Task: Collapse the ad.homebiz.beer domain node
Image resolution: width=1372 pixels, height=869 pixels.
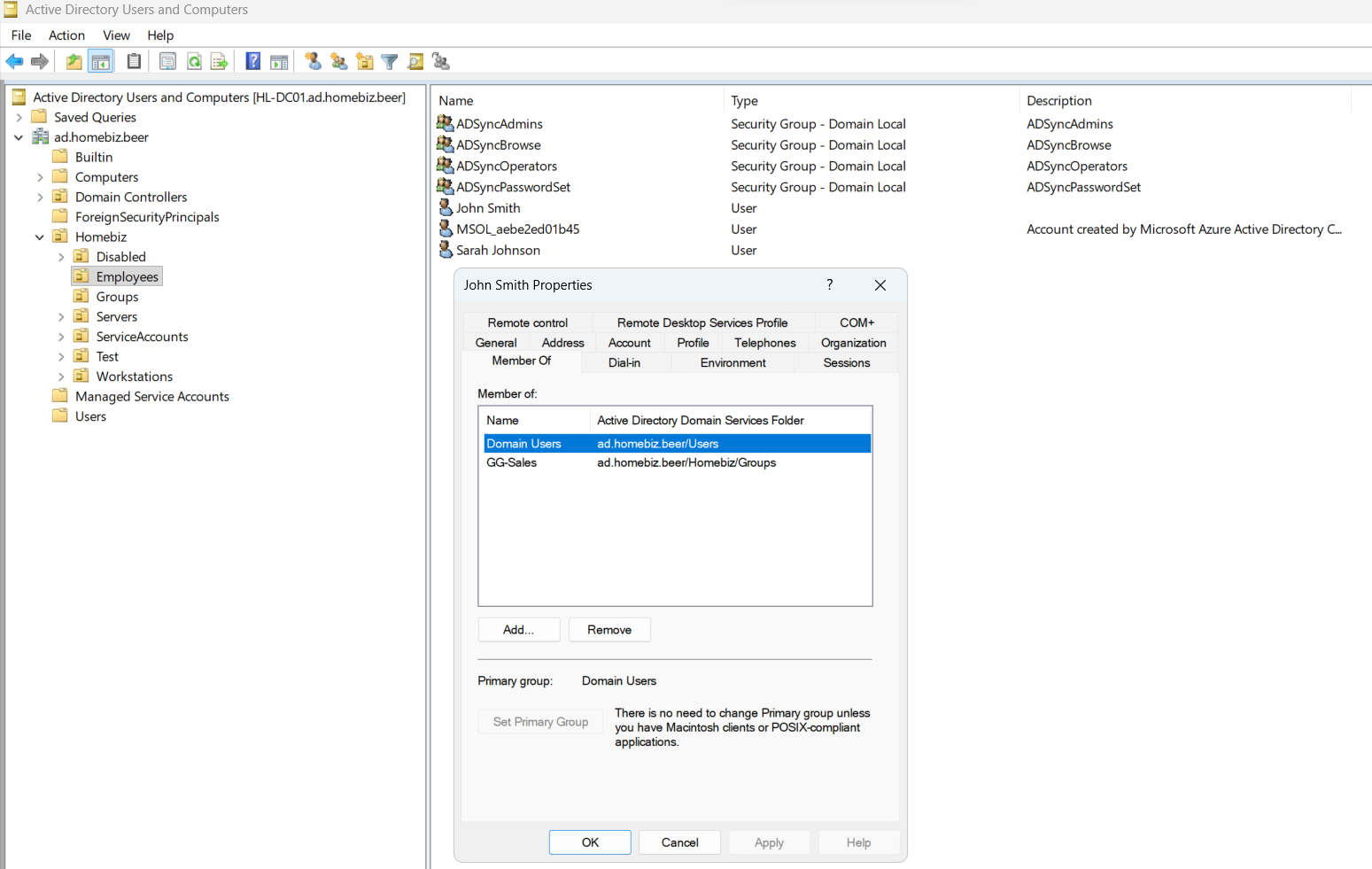Action: [19, 137]
